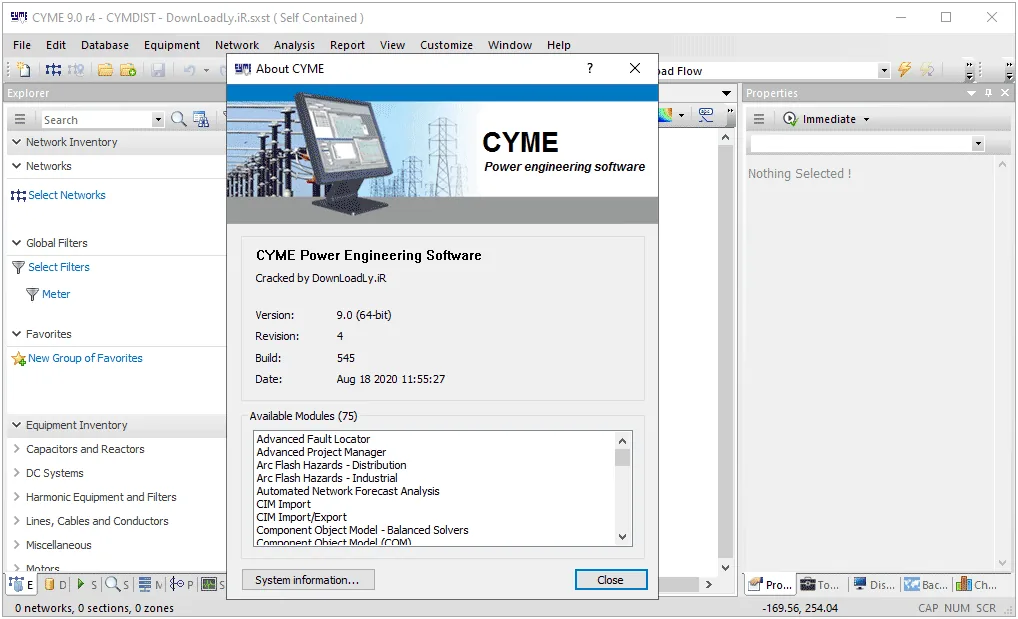Image resolution: width=1018 pixels, height=619 pixels.
Task: Click the advanced search binoculars icon
Action: coord(201,120)
